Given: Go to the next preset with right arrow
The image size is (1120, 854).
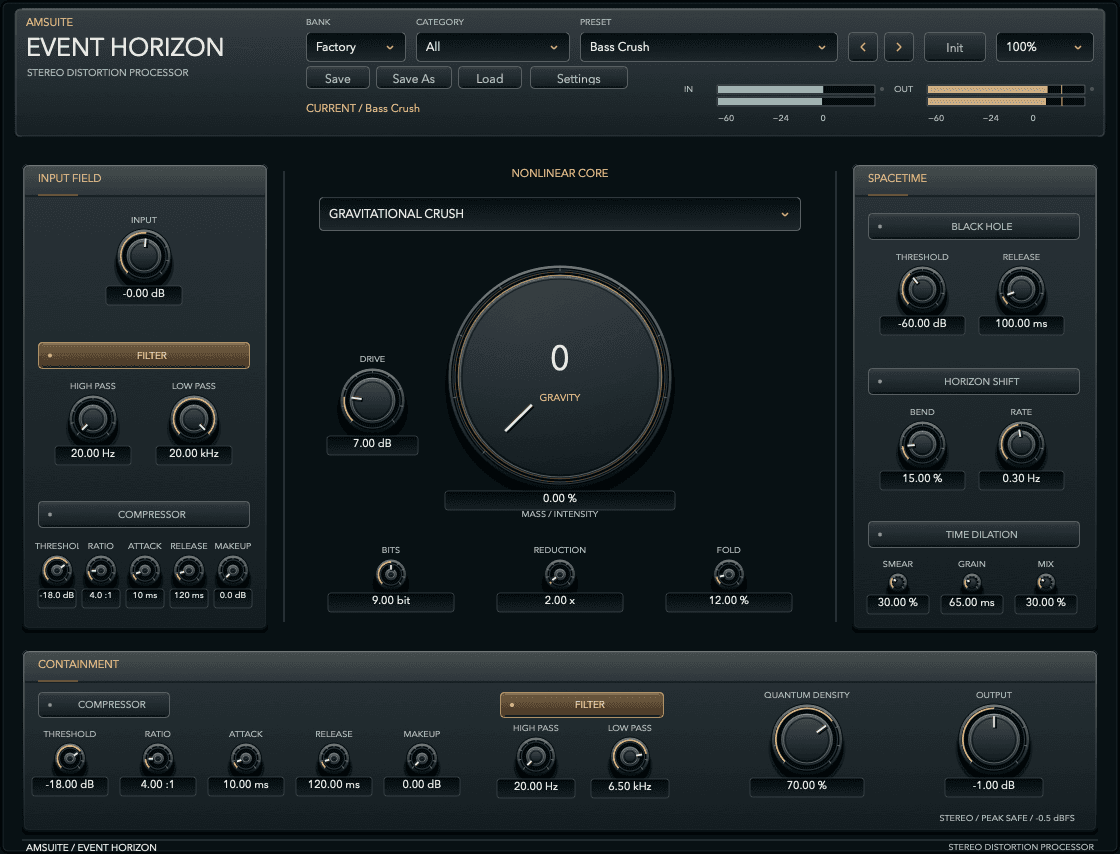Looking at the screenshot, I should [x=899, y=47].
